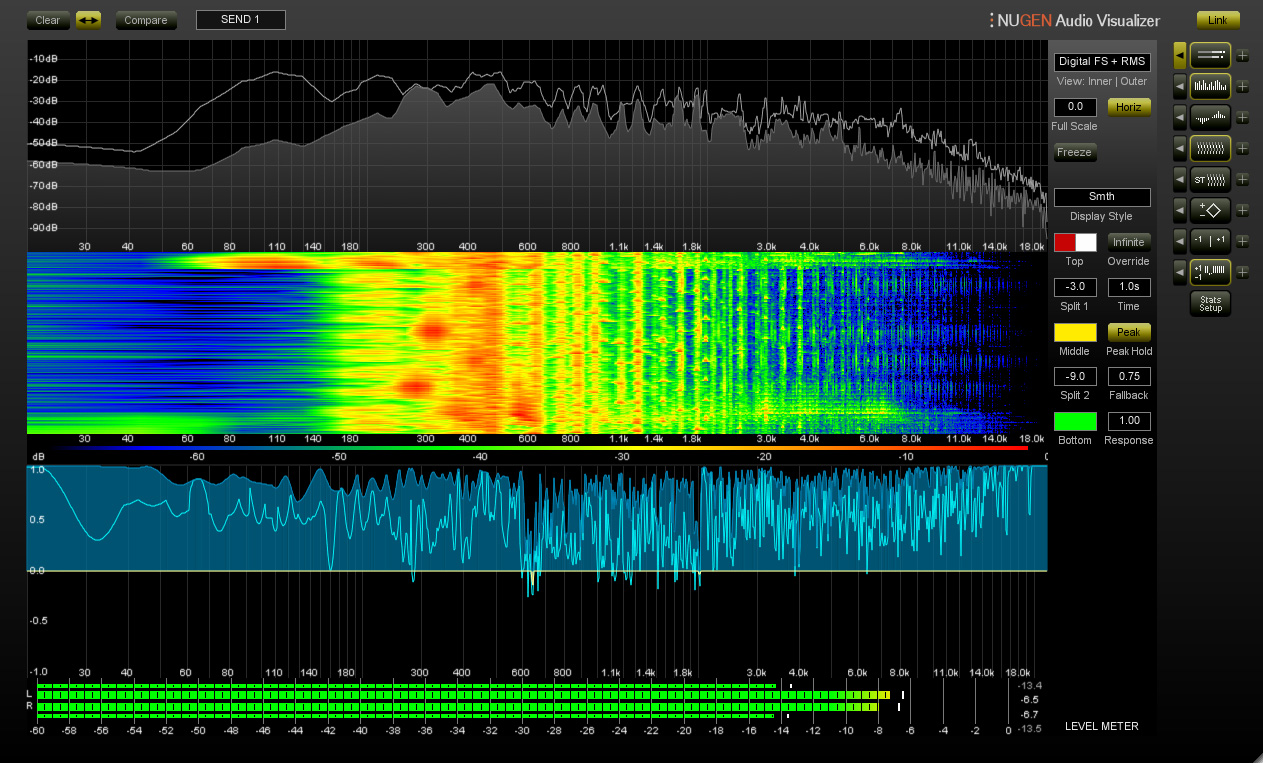Select the -1/+1 correlation meter icon
This screenshot has height=763, width=1263.
[x=1210, y=242]
